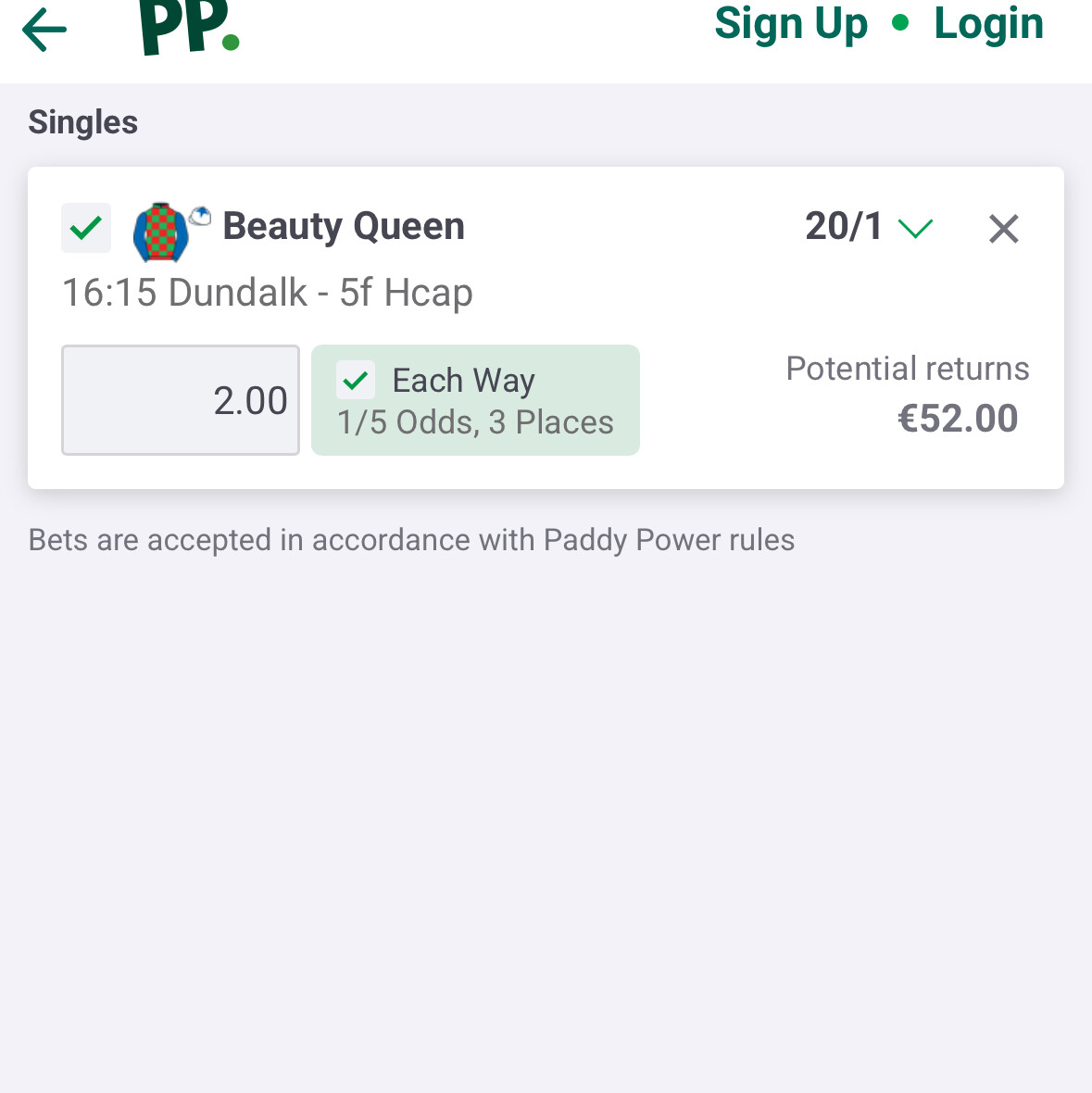Click the small jockey cap icon
1092x1093 pixels.
point(200,217)
